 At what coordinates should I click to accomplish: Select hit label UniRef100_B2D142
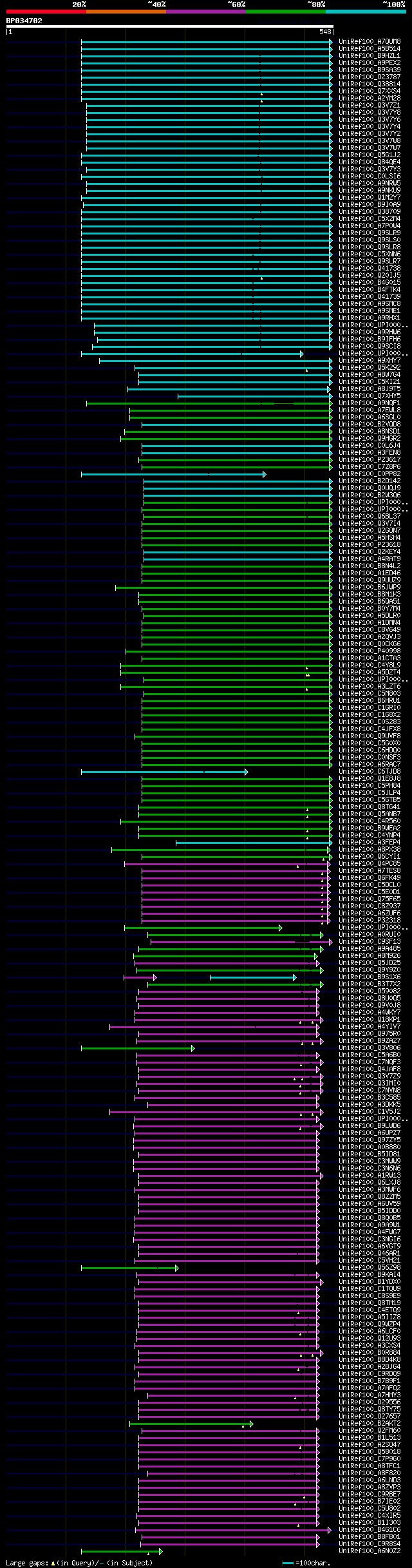tap(370, 481)
